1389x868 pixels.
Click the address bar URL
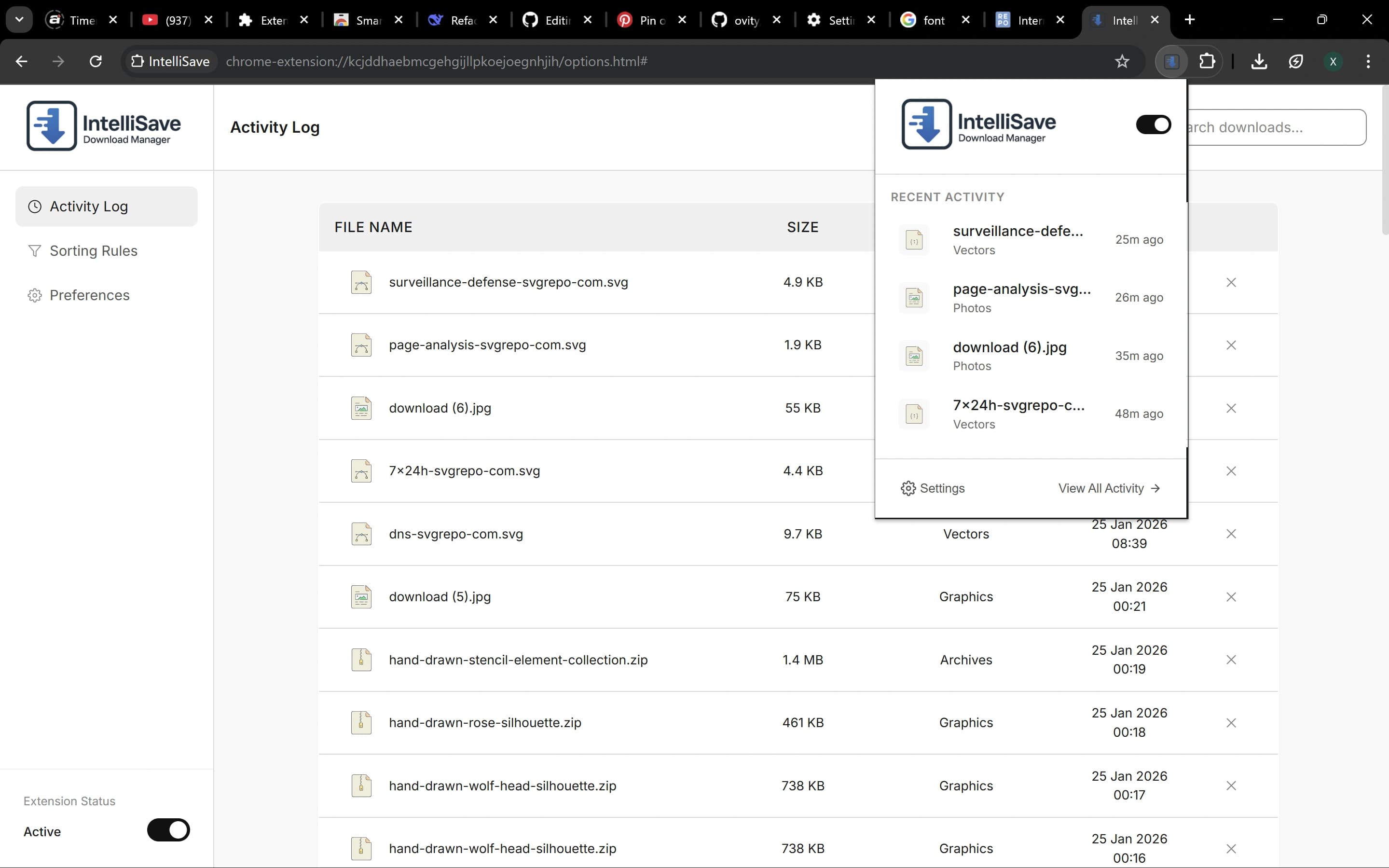437,61
